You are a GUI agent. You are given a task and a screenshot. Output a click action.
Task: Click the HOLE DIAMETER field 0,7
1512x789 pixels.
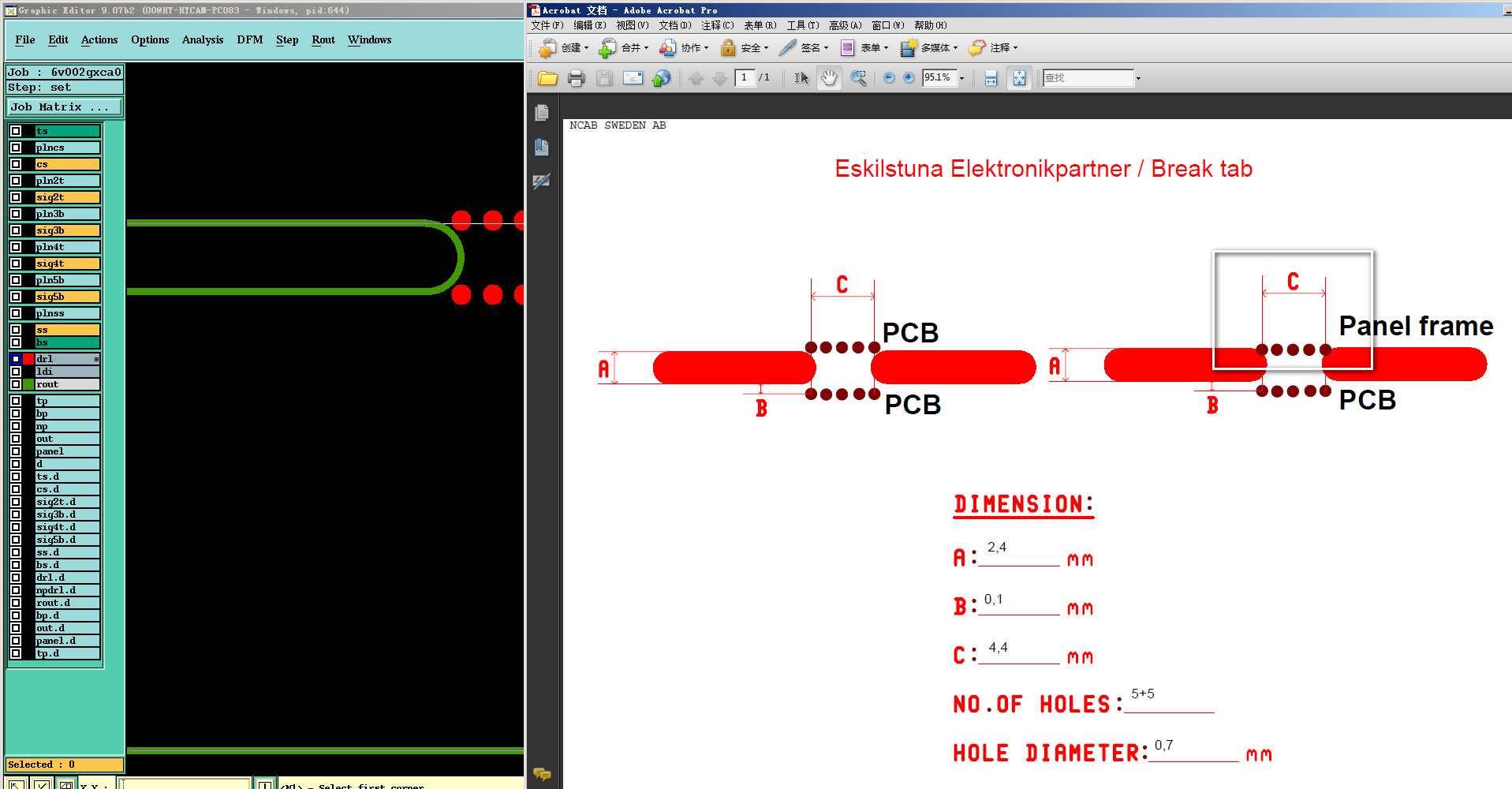pyautogui.click(x=1193, y=748)
